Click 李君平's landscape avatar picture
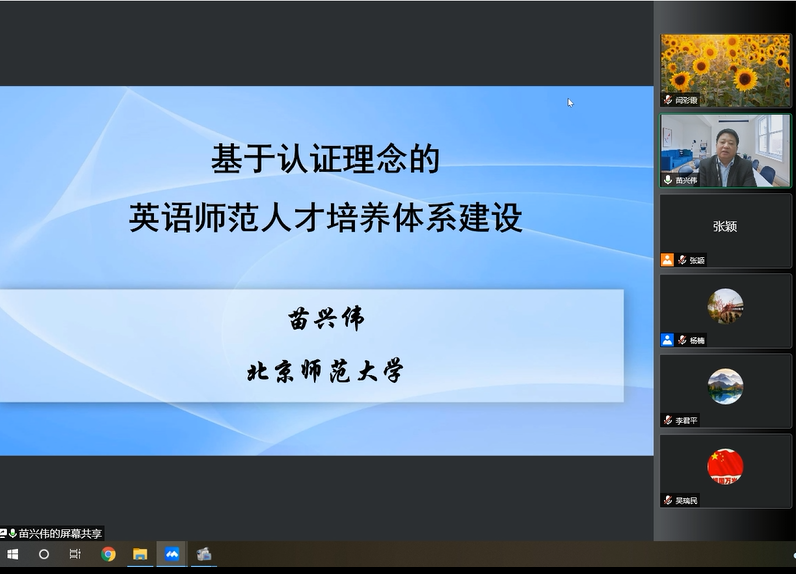The image size is (796, 574). coord(725,386)
